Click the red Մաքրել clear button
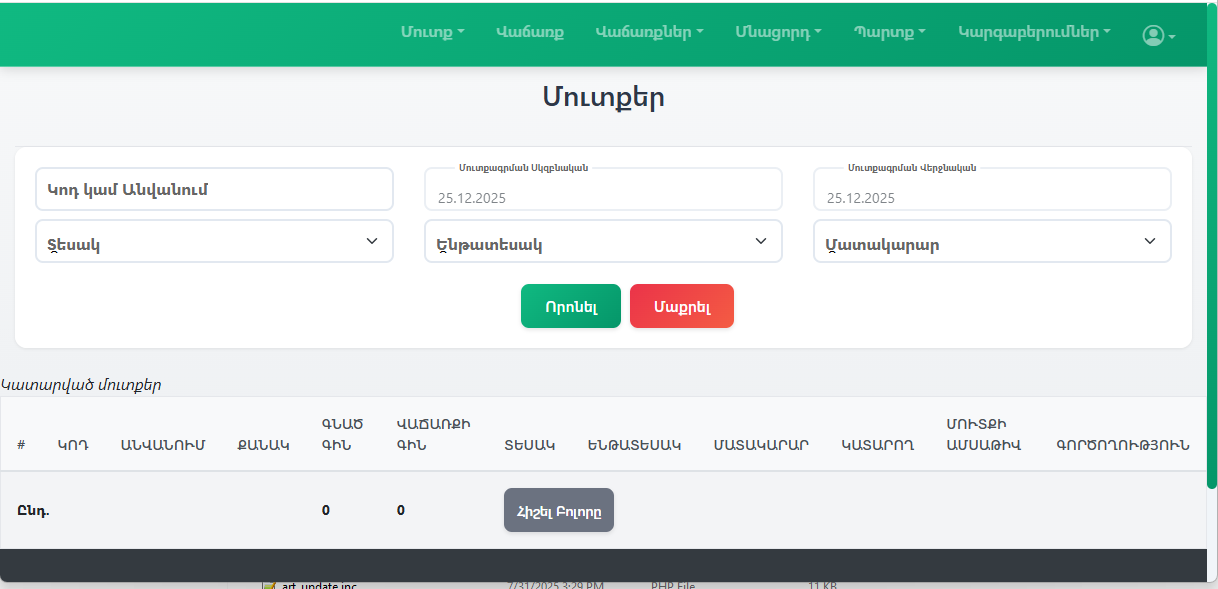1218x589 pixels. click(x=681, y=307)
